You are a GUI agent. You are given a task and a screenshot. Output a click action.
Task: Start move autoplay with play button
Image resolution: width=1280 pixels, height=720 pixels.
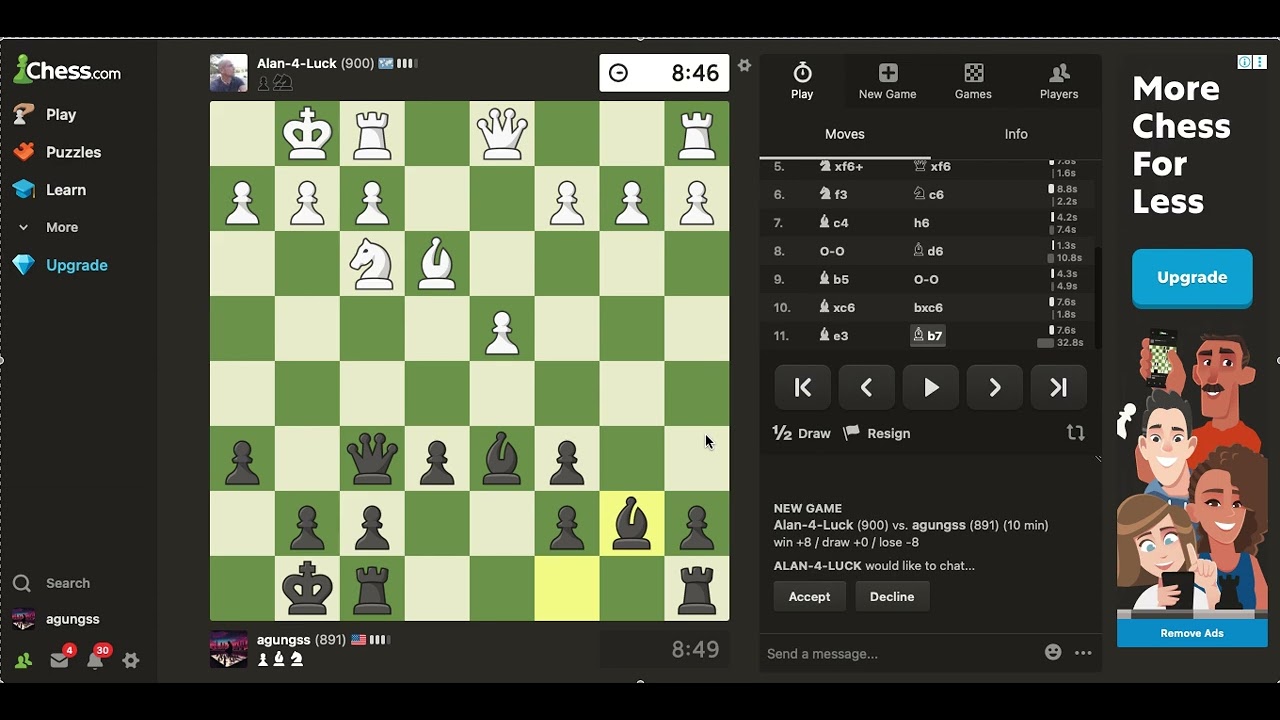pyautogui.click(x=931, y=388)
